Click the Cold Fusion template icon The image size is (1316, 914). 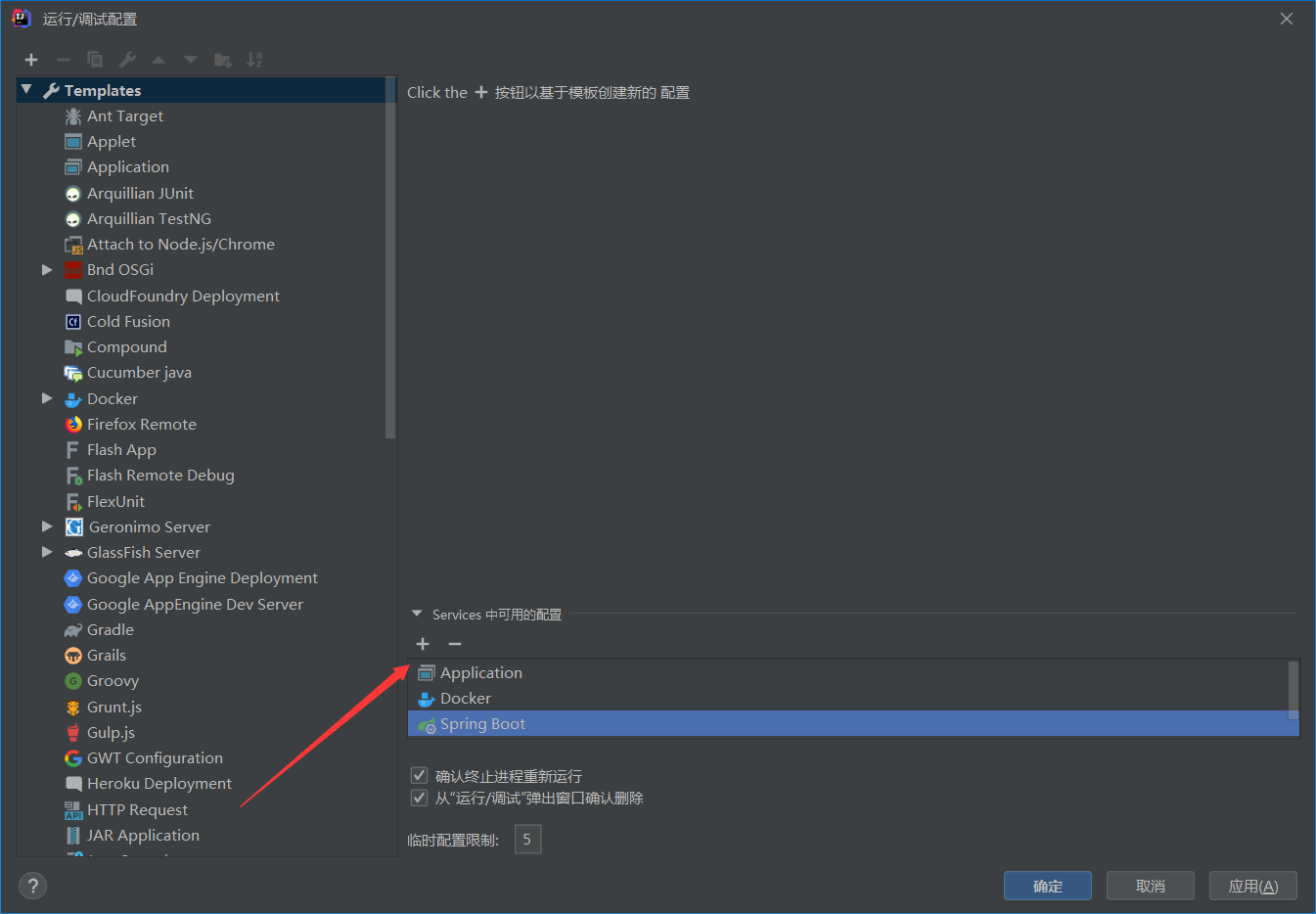(73, 322)
